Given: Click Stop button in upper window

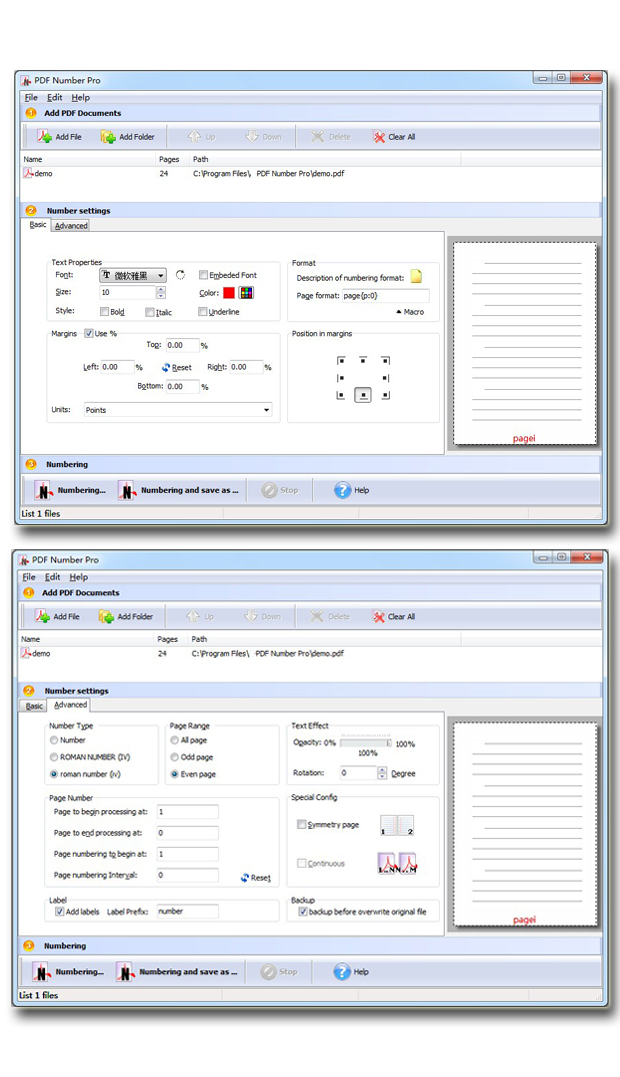Looking at the screenshot, I should (x=280, y=490).
